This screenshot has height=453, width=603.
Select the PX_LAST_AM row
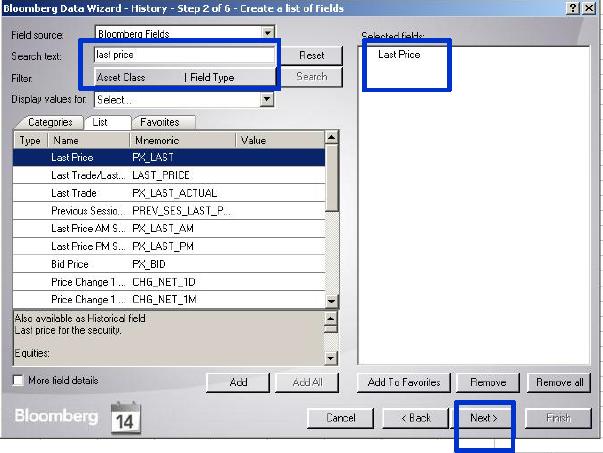(x=169, y=228)
